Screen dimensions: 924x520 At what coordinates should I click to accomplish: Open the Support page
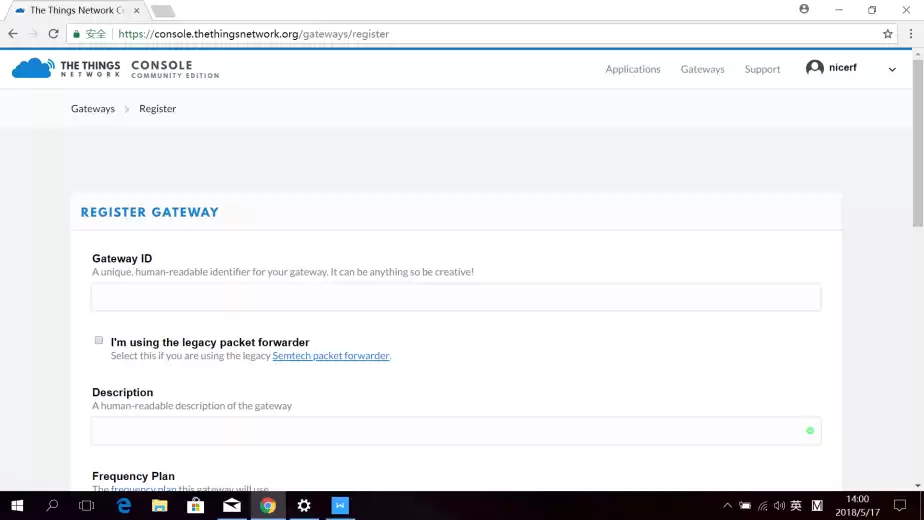[x=762, y=69]
